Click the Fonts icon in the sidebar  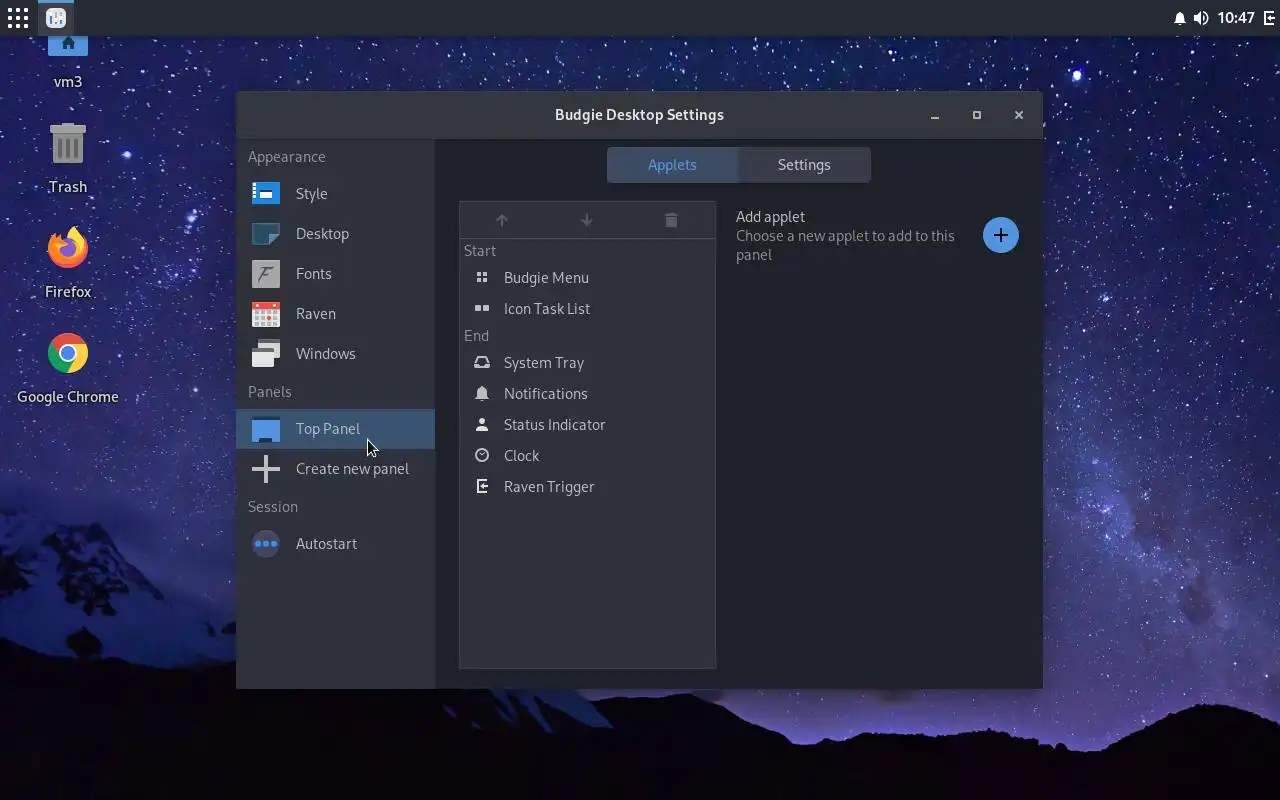(x=266, y=273)
